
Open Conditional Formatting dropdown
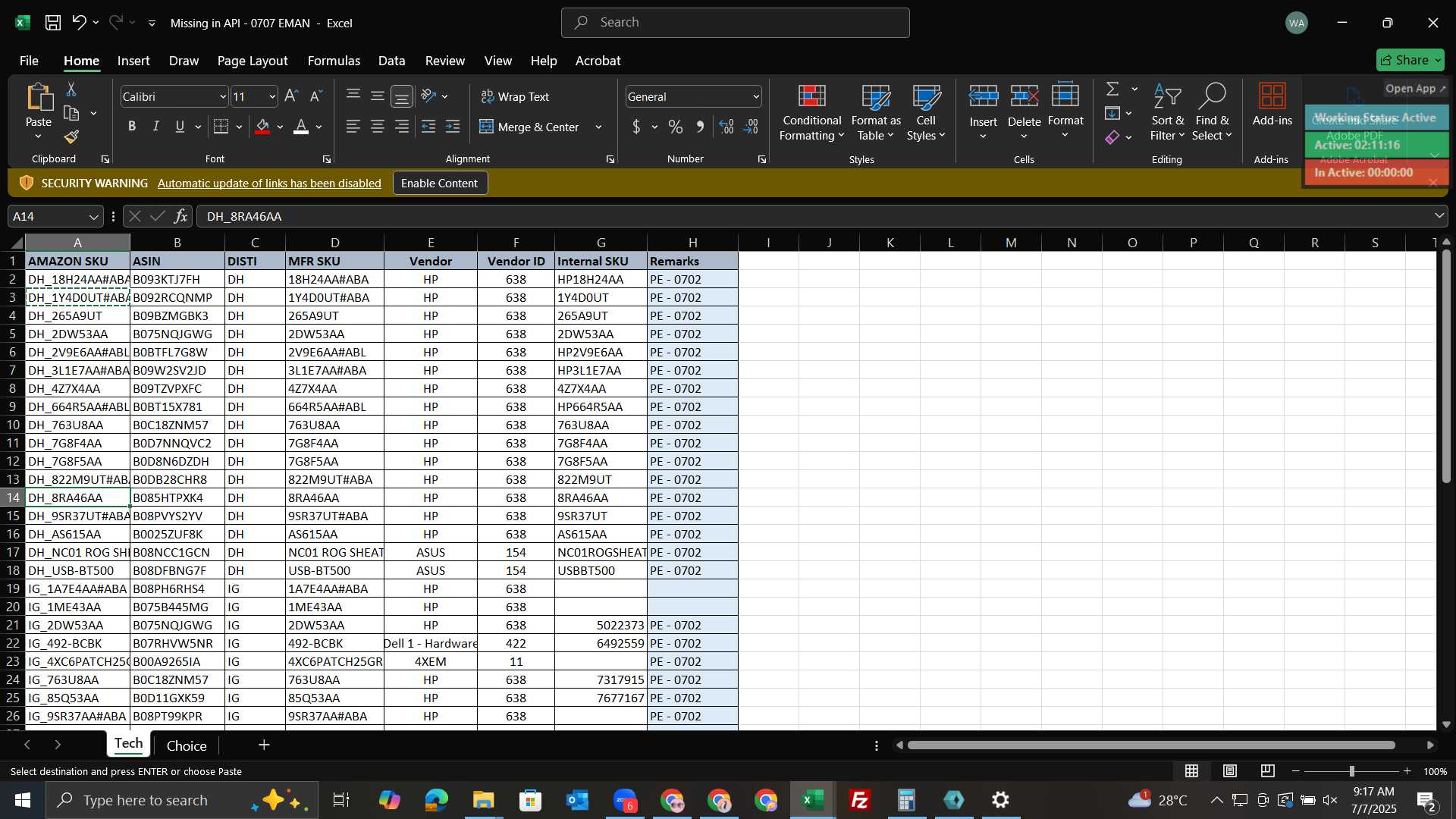point(811,113)
